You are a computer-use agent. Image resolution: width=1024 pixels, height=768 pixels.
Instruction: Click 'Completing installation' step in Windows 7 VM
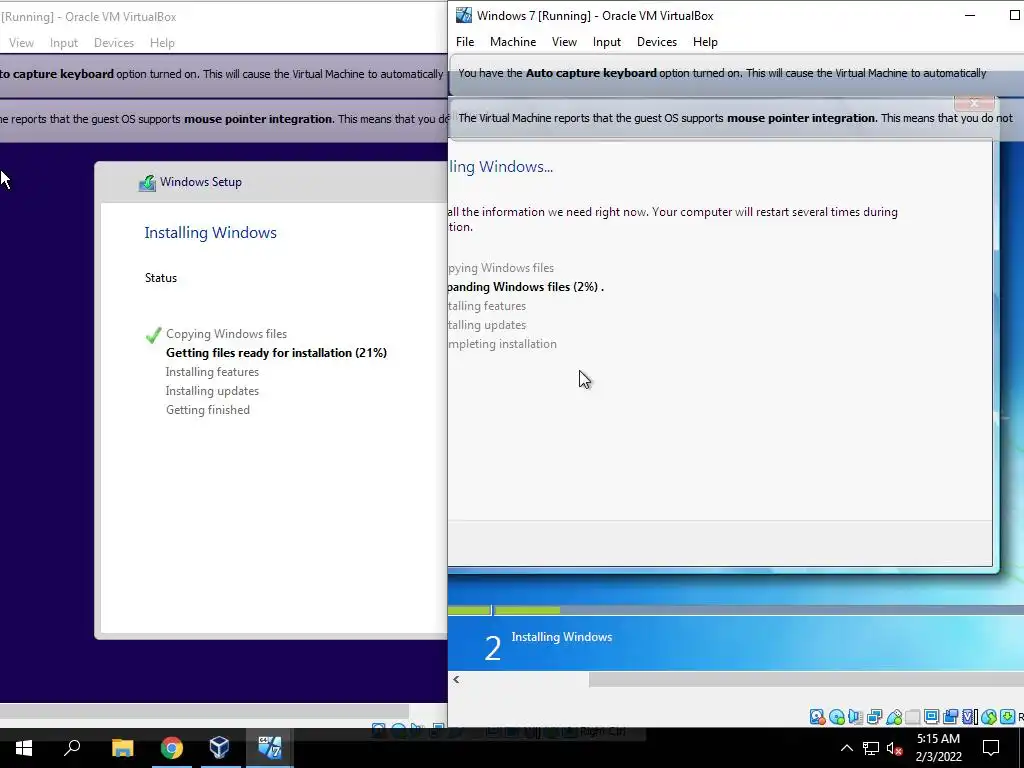[x=502, y=344]
